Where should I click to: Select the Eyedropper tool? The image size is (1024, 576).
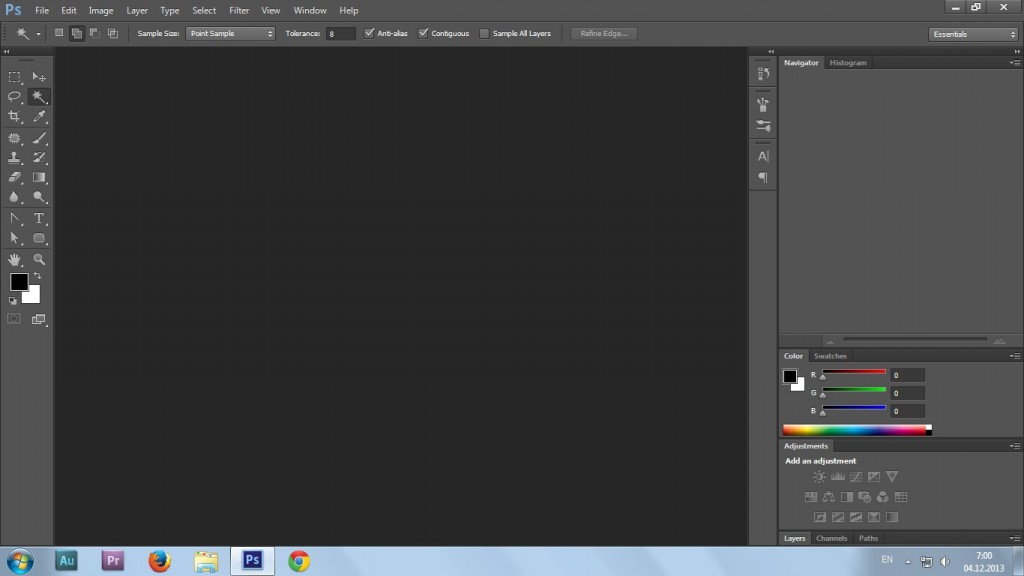pyautogui.click(x=39, y=117)
